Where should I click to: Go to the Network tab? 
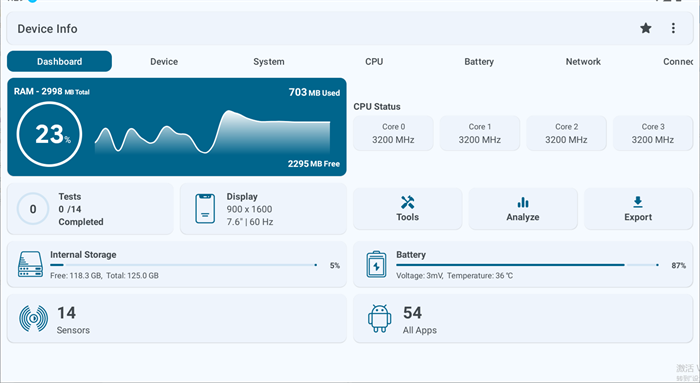click(x=583, y=62)
